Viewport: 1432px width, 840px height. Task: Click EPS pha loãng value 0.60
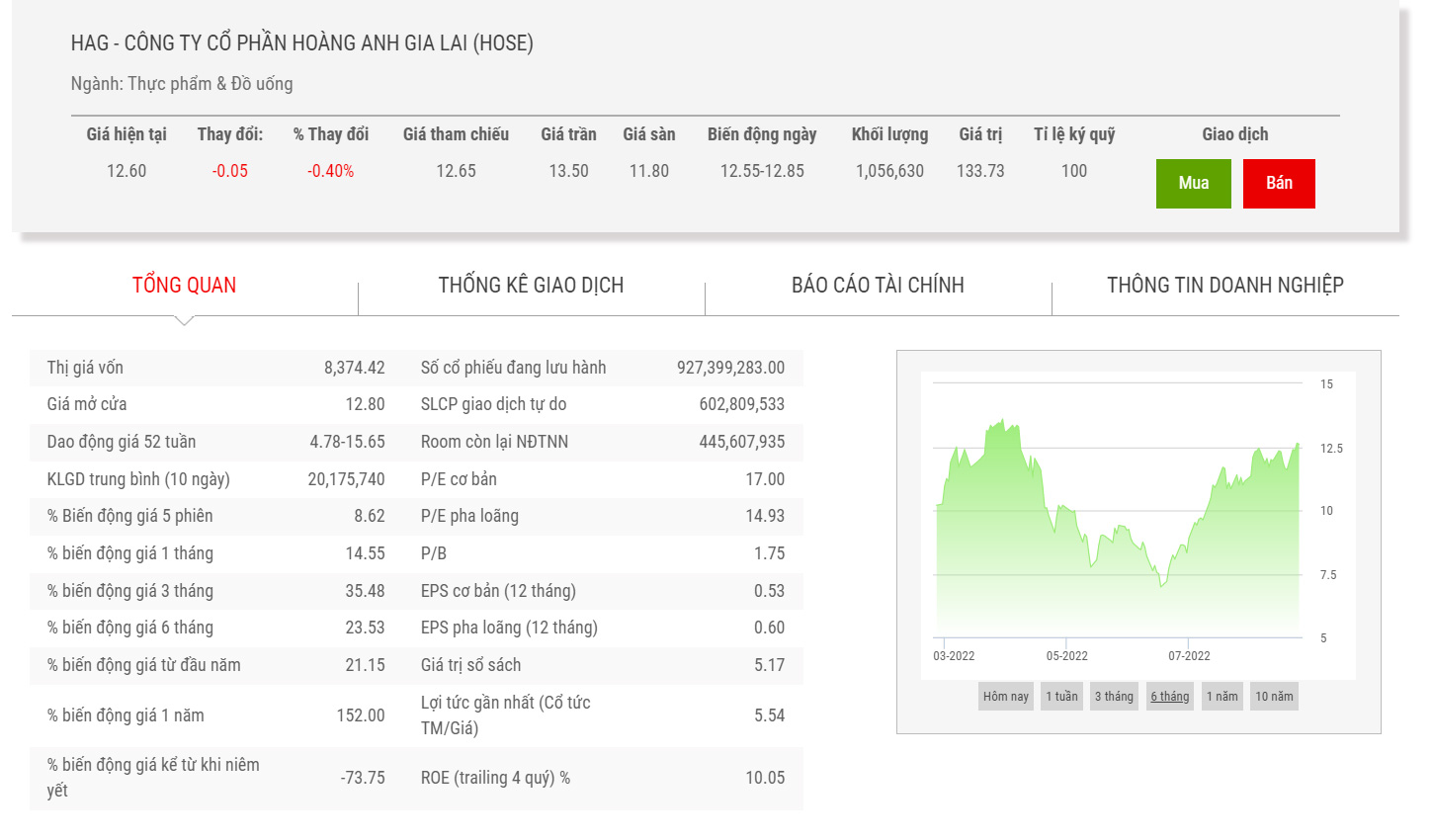[x=769, y=628]
